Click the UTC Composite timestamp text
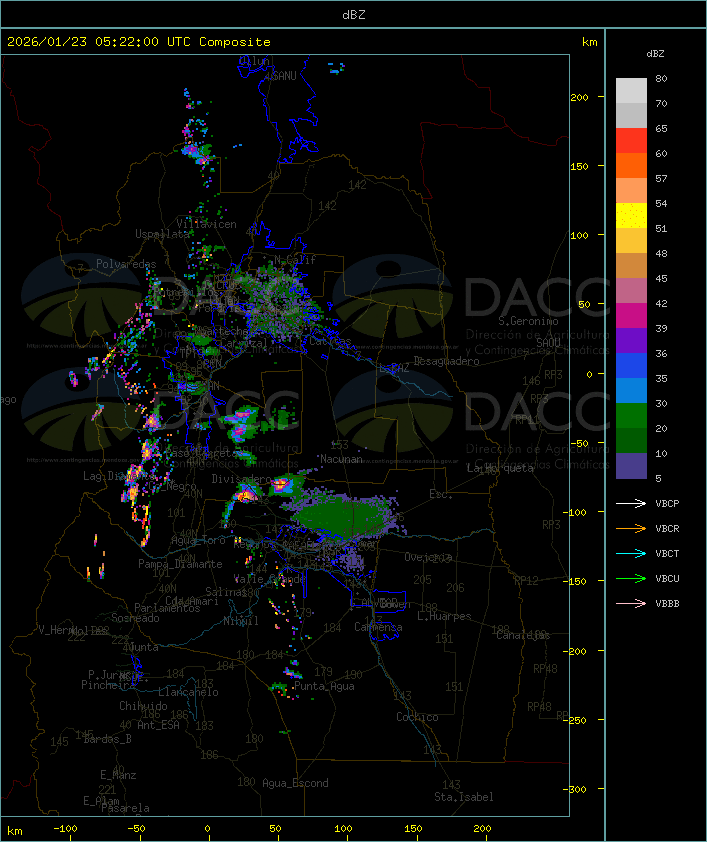The image size is (707, 842). coord(138,42)
